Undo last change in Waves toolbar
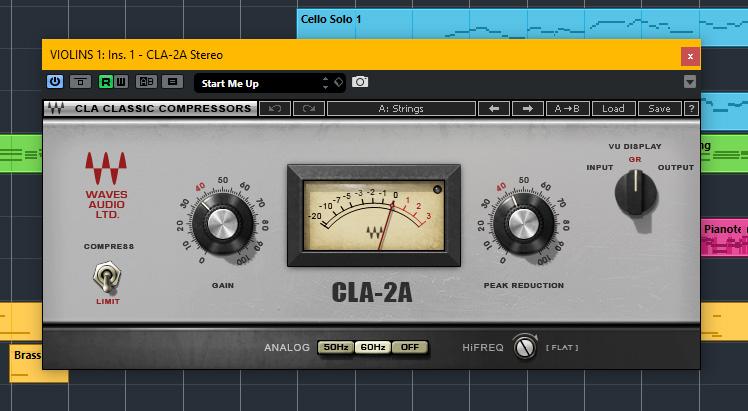This screenshot has height=411, width=748. point(275,109)
